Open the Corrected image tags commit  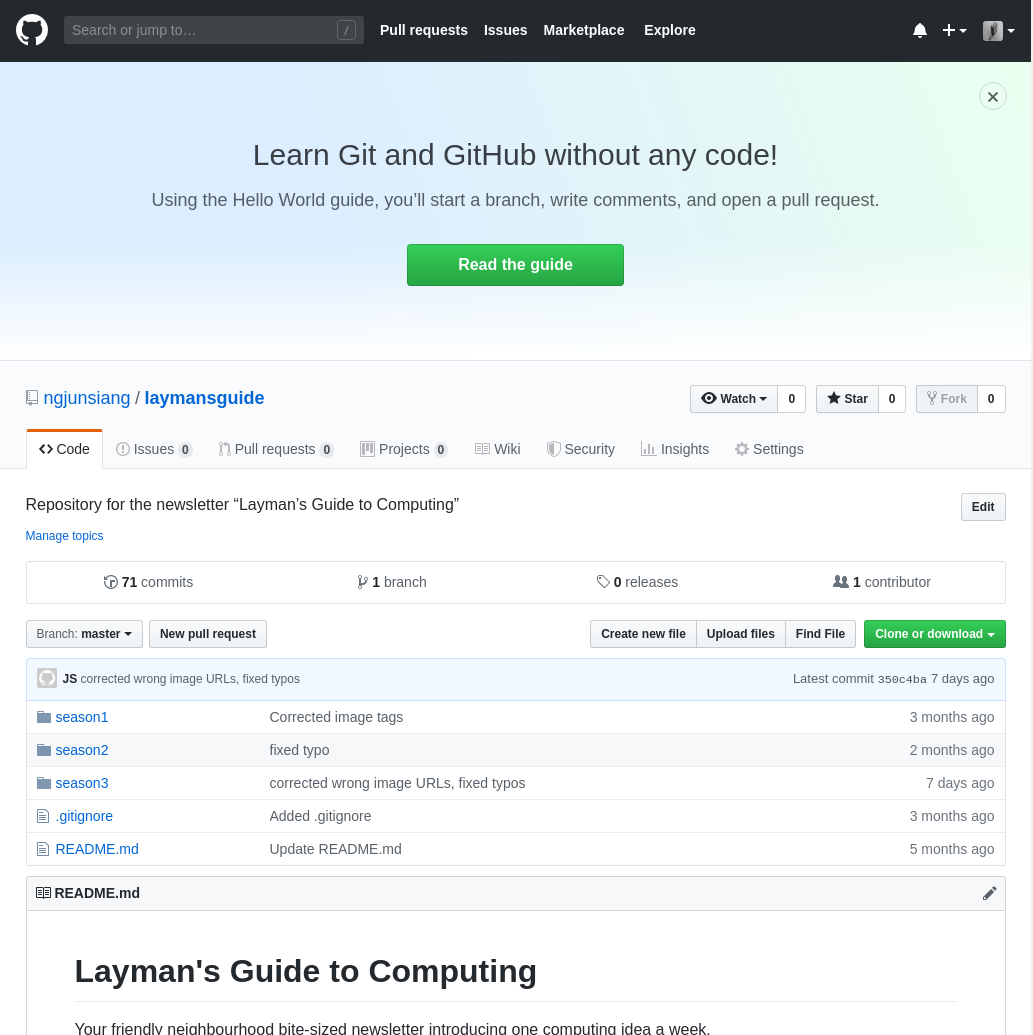pos(336,717)
